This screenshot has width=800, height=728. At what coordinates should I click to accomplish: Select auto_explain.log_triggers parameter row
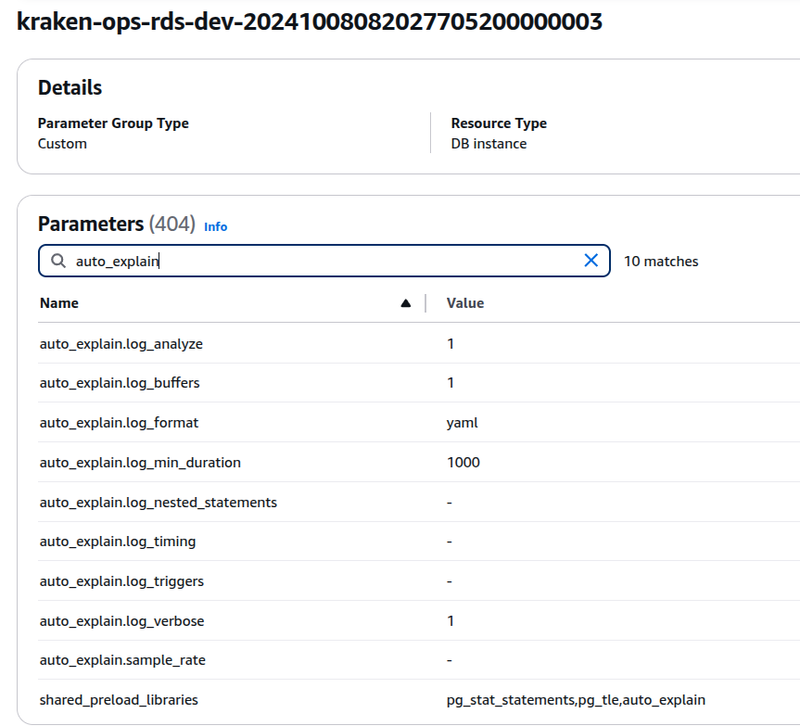click(x=419, y=581)
